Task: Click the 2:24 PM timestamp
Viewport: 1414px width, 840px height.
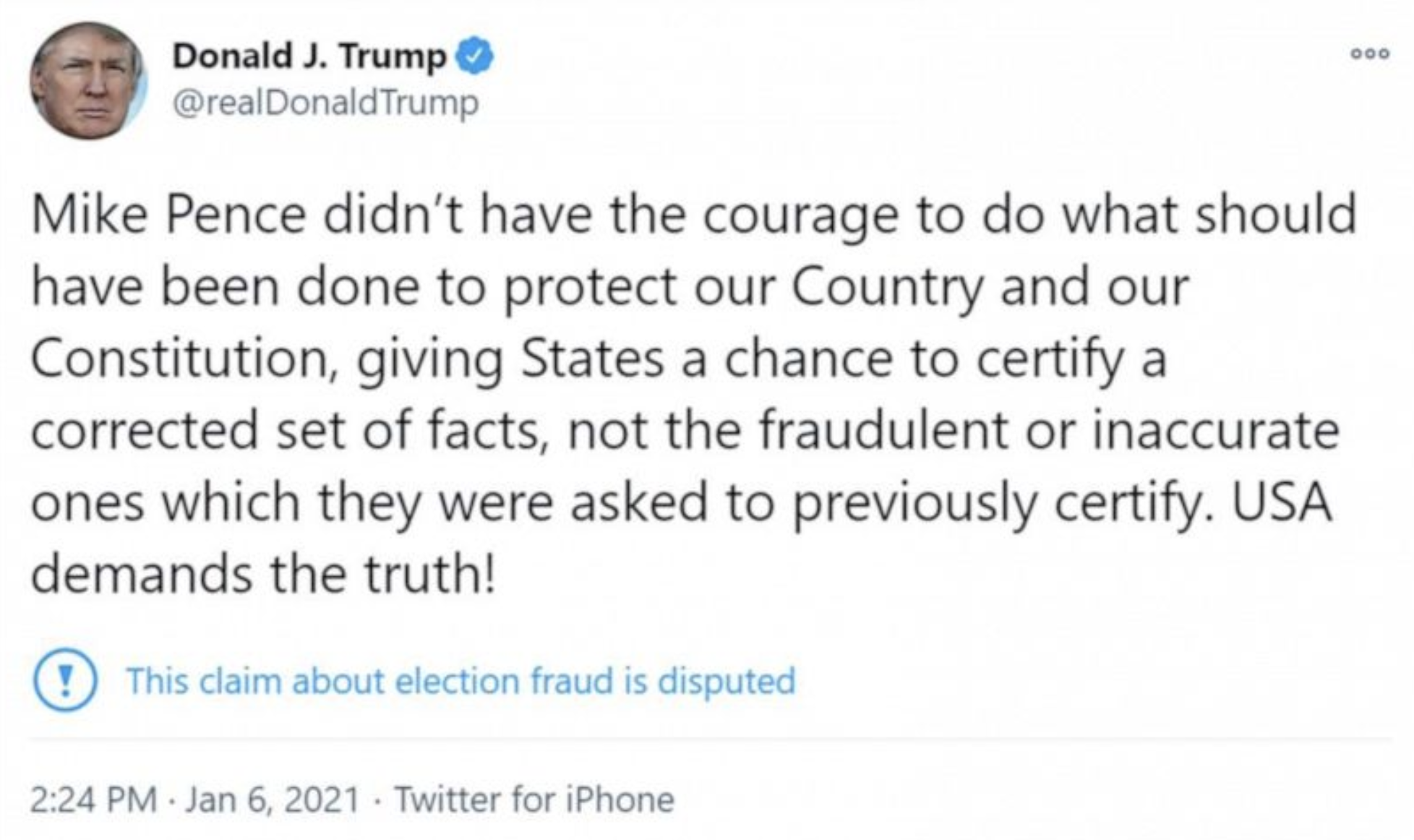Action: [x=93, y=800]
